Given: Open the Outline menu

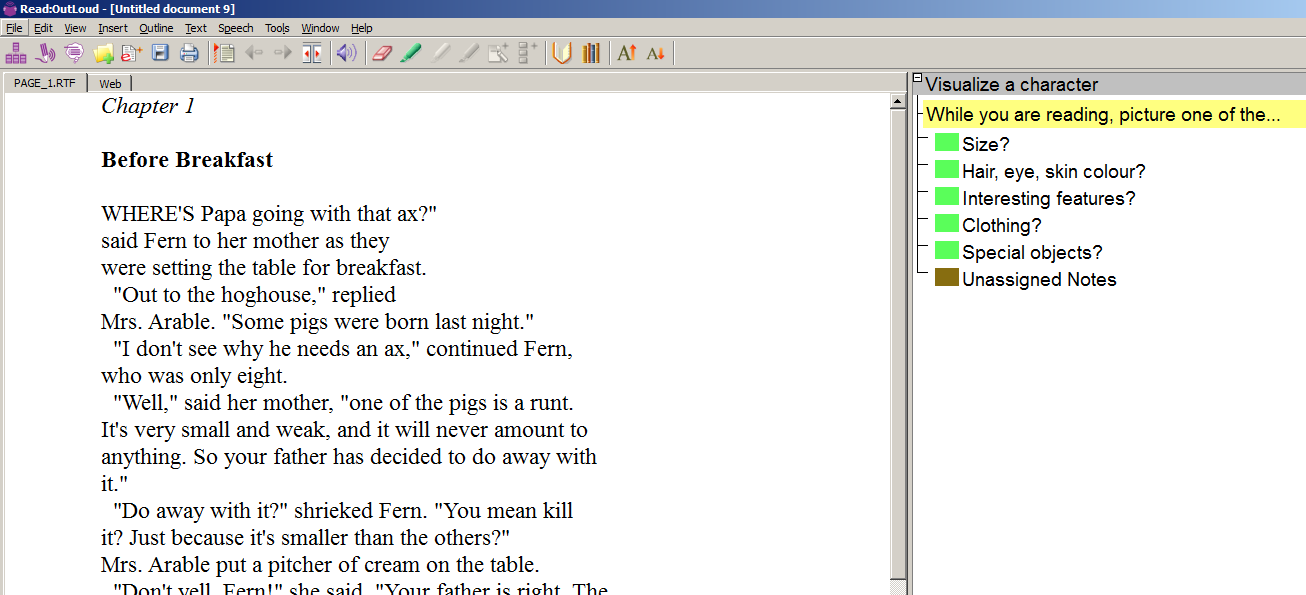Looking at the screenshot, I should (156, 28).
